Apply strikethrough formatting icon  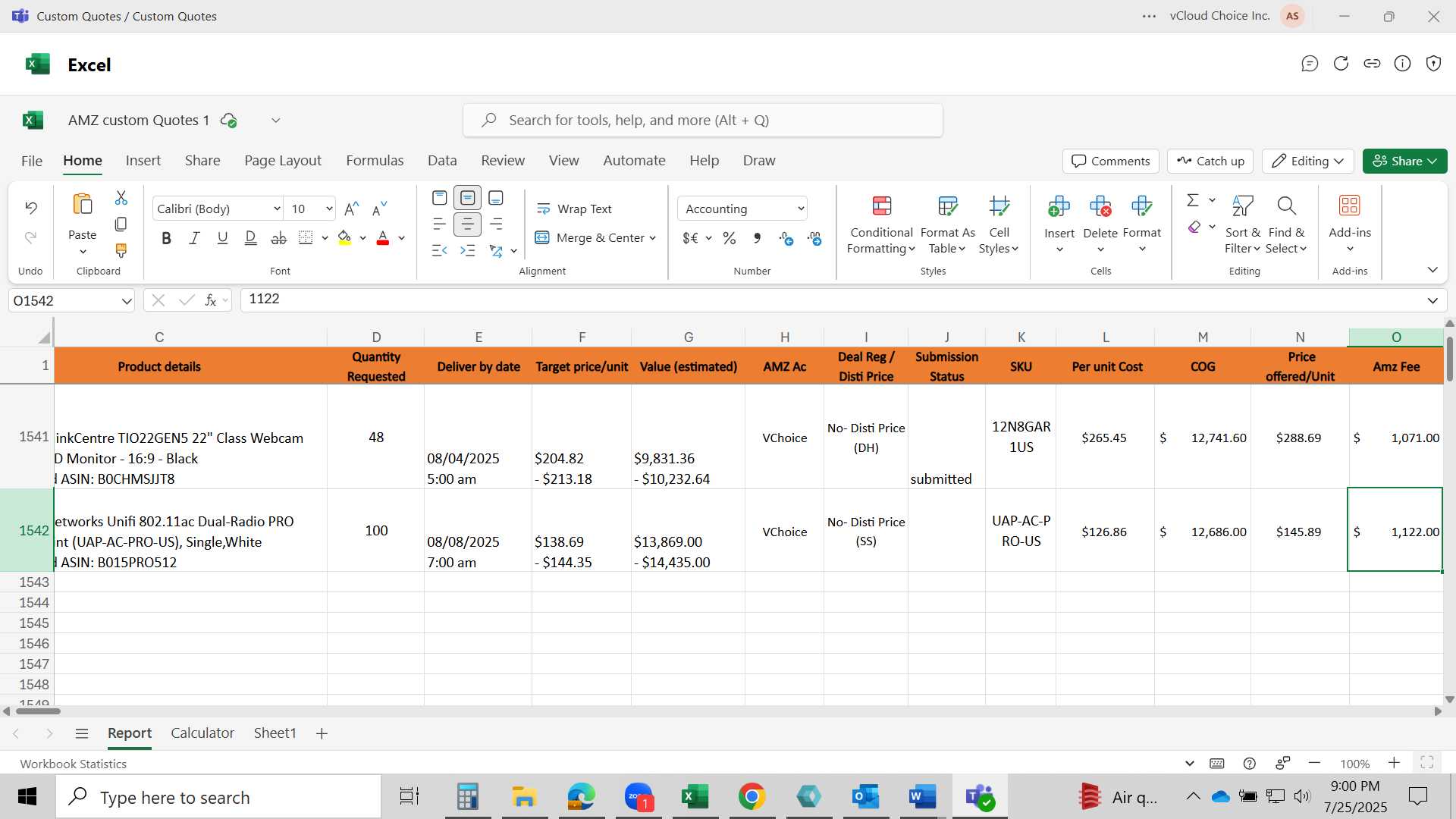[x=279, y=238]
